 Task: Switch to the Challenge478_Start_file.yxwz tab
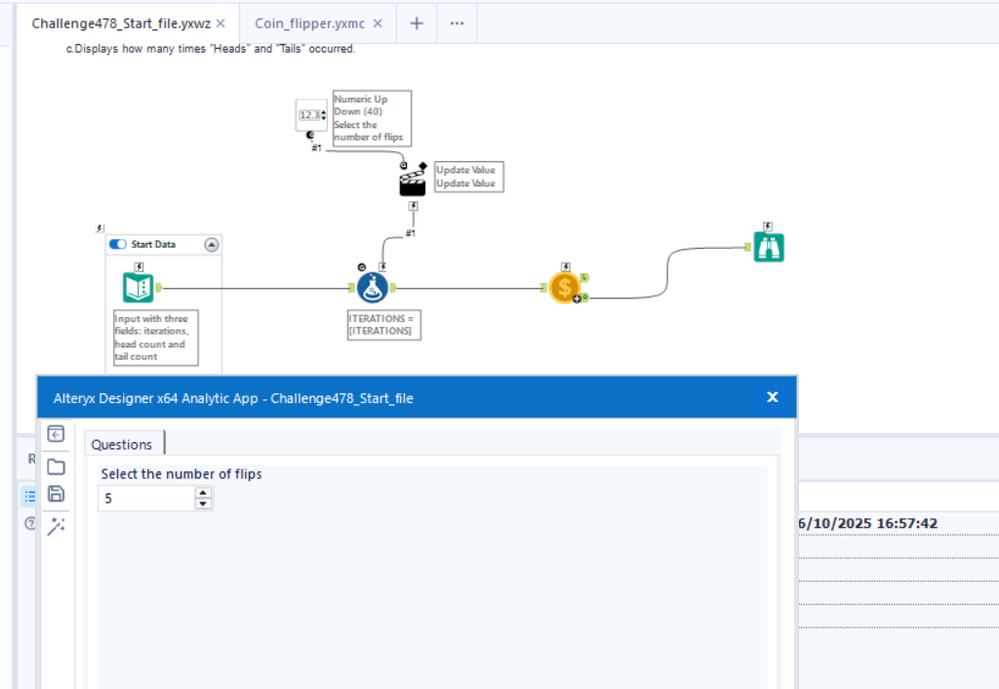click(x=121, y=24)
